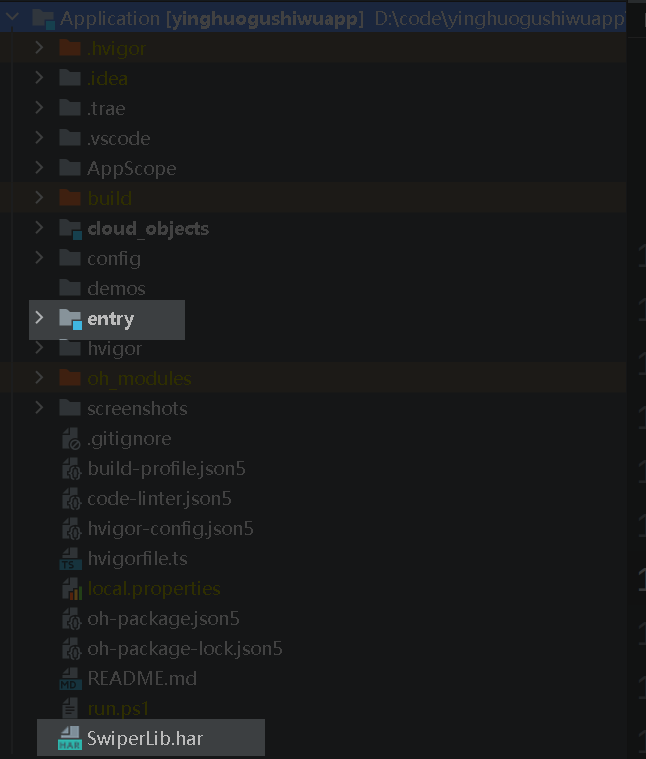Image resolution: width=646 pixels, height=759 pixels.
Task: Click the local.properties file icon
Action: click(70, 589)
